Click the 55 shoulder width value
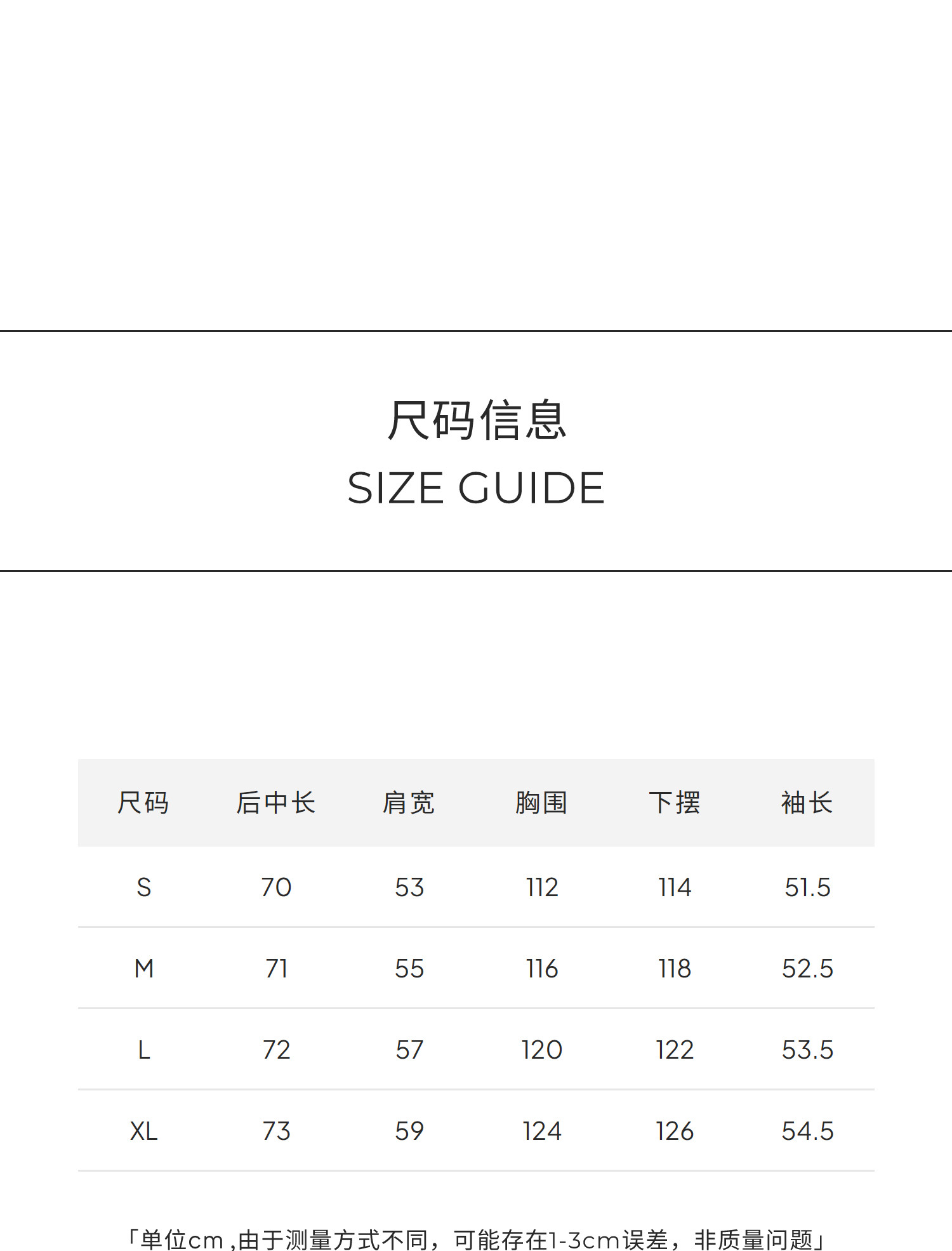This screenshot has width=952, height=1251. point(409,969)
